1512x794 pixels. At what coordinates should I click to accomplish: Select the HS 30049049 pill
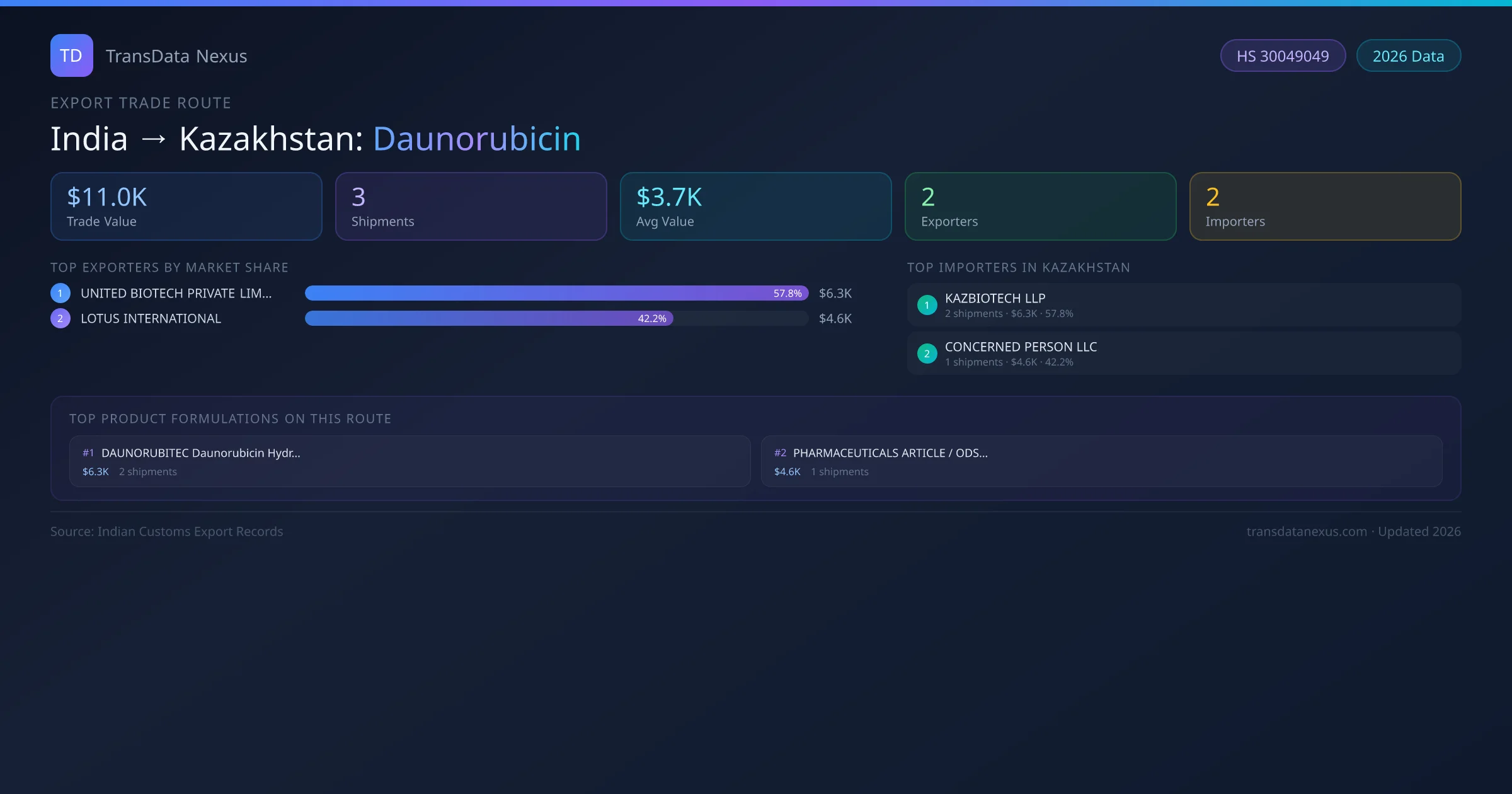pyautogui.click(x=1282, y=56)
